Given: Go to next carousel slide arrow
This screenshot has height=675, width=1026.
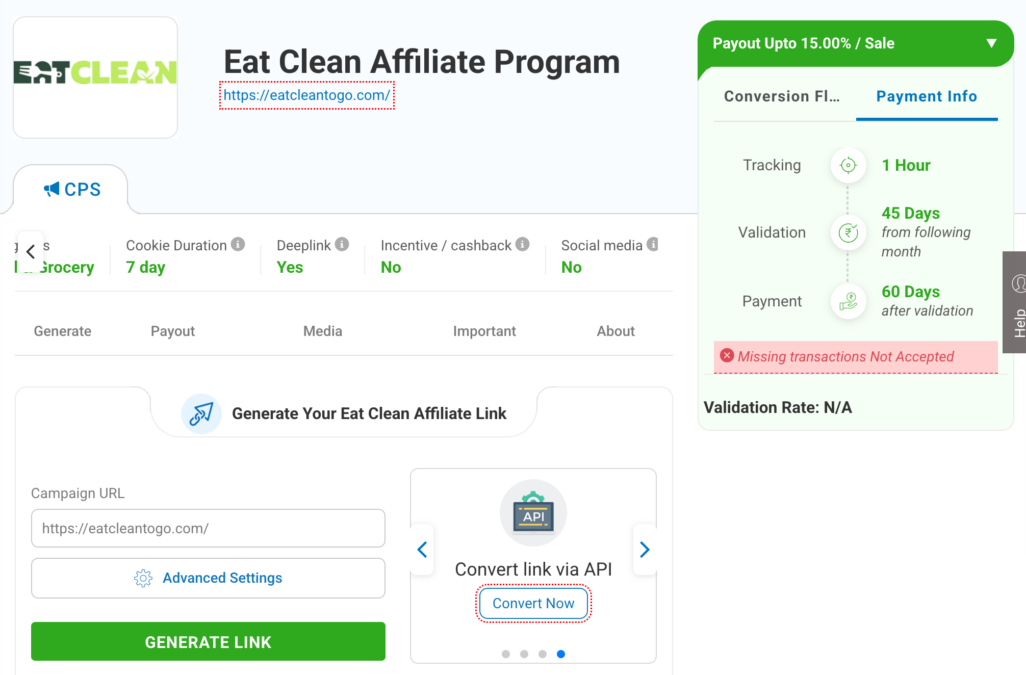Looking at the screenshot, I should 645,549.
